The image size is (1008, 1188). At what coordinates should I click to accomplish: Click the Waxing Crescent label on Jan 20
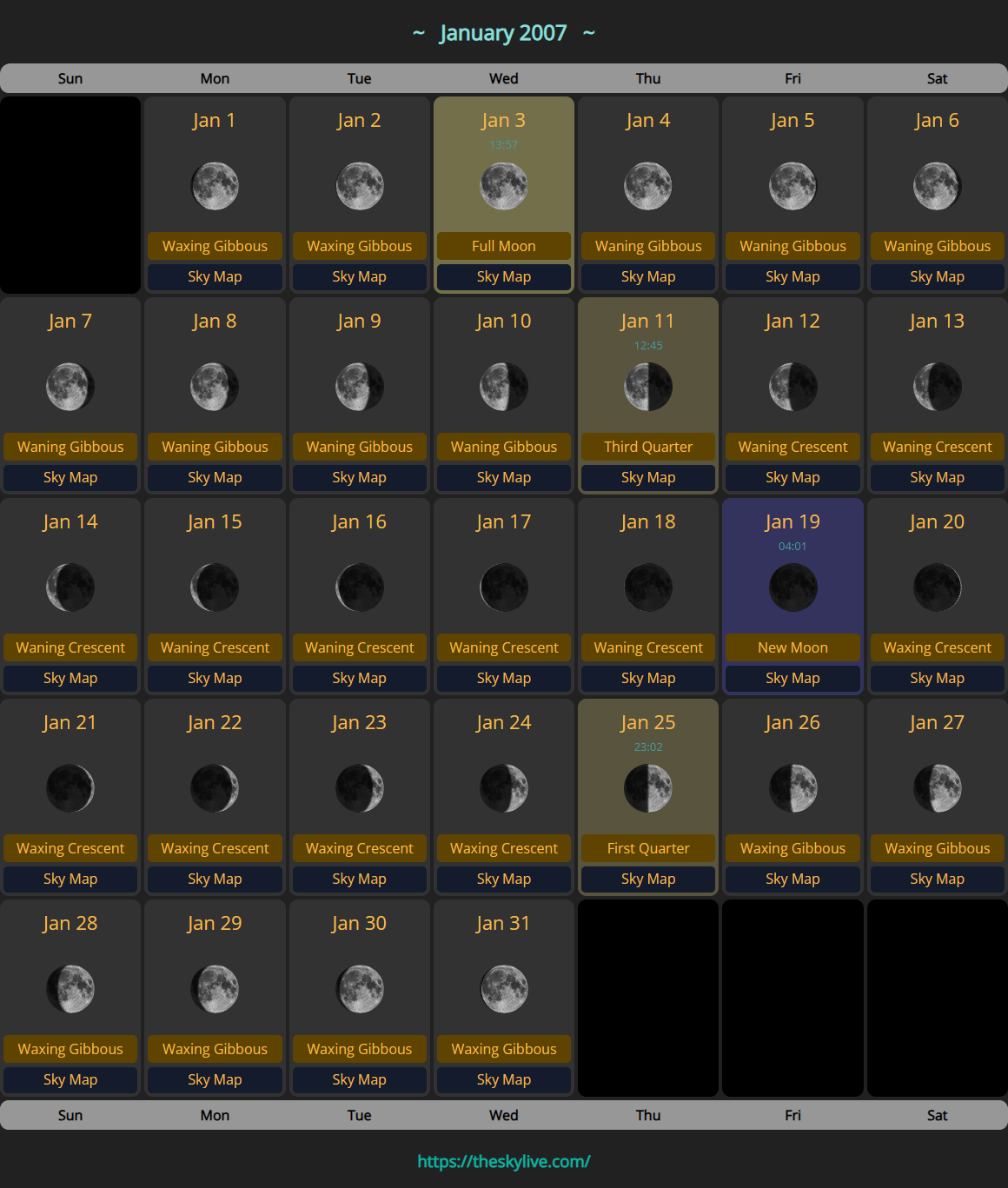pos(937,647)
